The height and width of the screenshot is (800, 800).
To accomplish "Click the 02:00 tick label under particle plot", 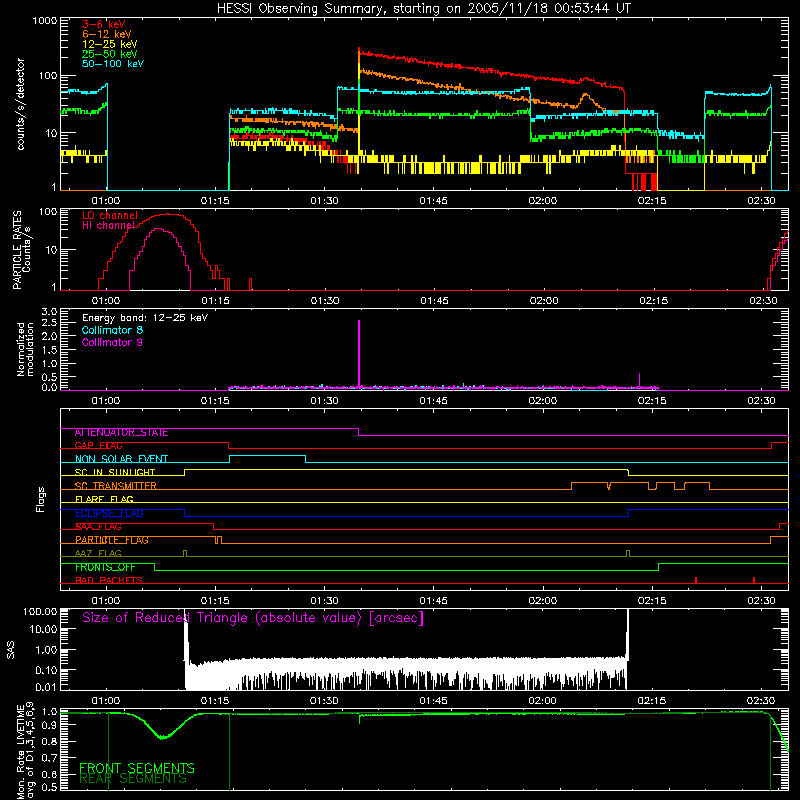I will click(544, 301).
